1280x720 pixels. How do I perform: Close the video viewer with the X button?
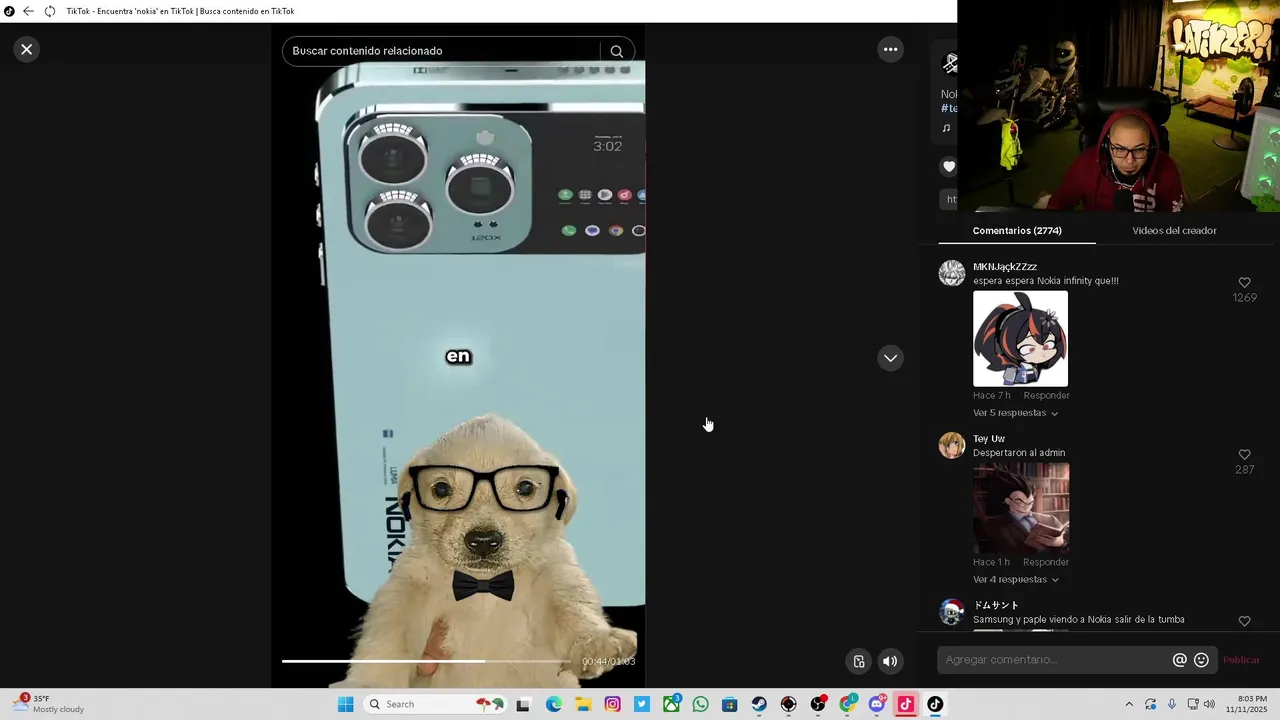[27, 49]
